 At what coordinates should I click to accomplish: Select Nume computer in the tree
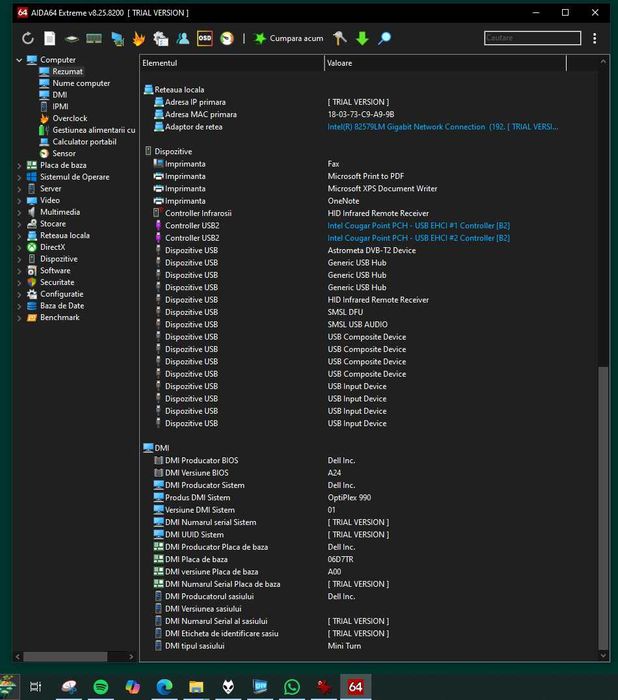(x=80, y=83)
